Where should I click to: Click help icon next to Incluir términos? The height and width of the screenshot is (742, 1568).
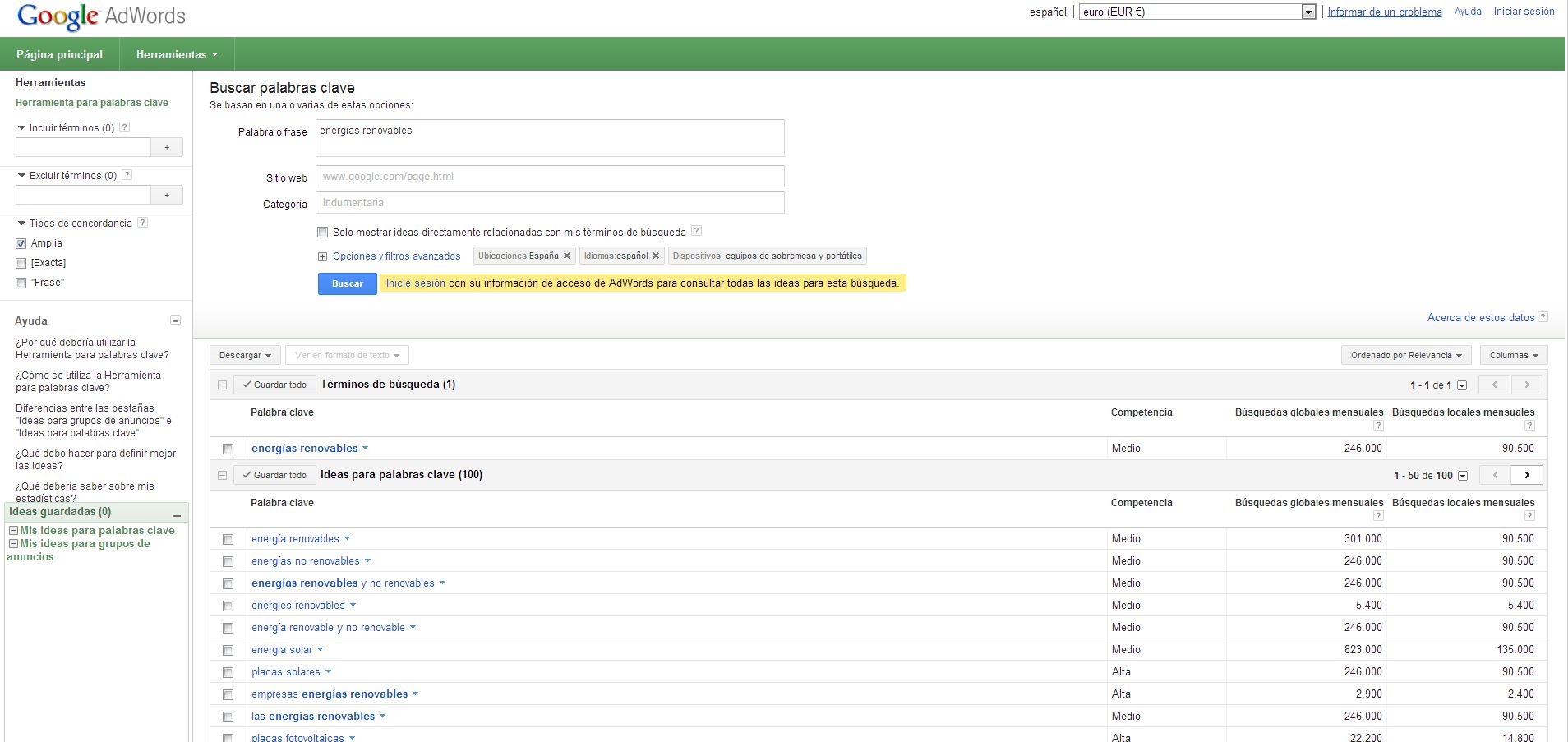click(125, 127)
